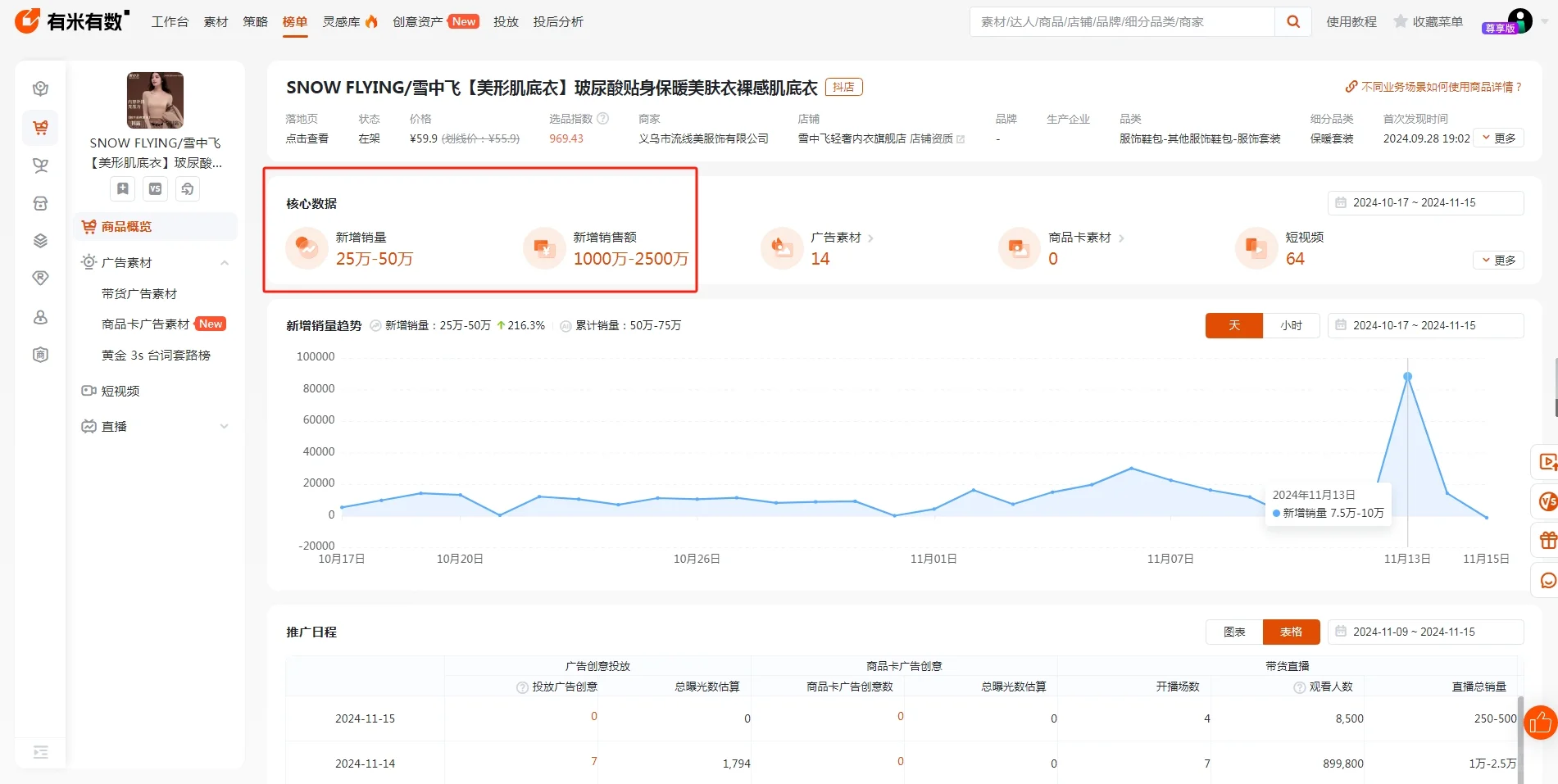Open the gift icon in the right edge rail

click(1547, 540)
